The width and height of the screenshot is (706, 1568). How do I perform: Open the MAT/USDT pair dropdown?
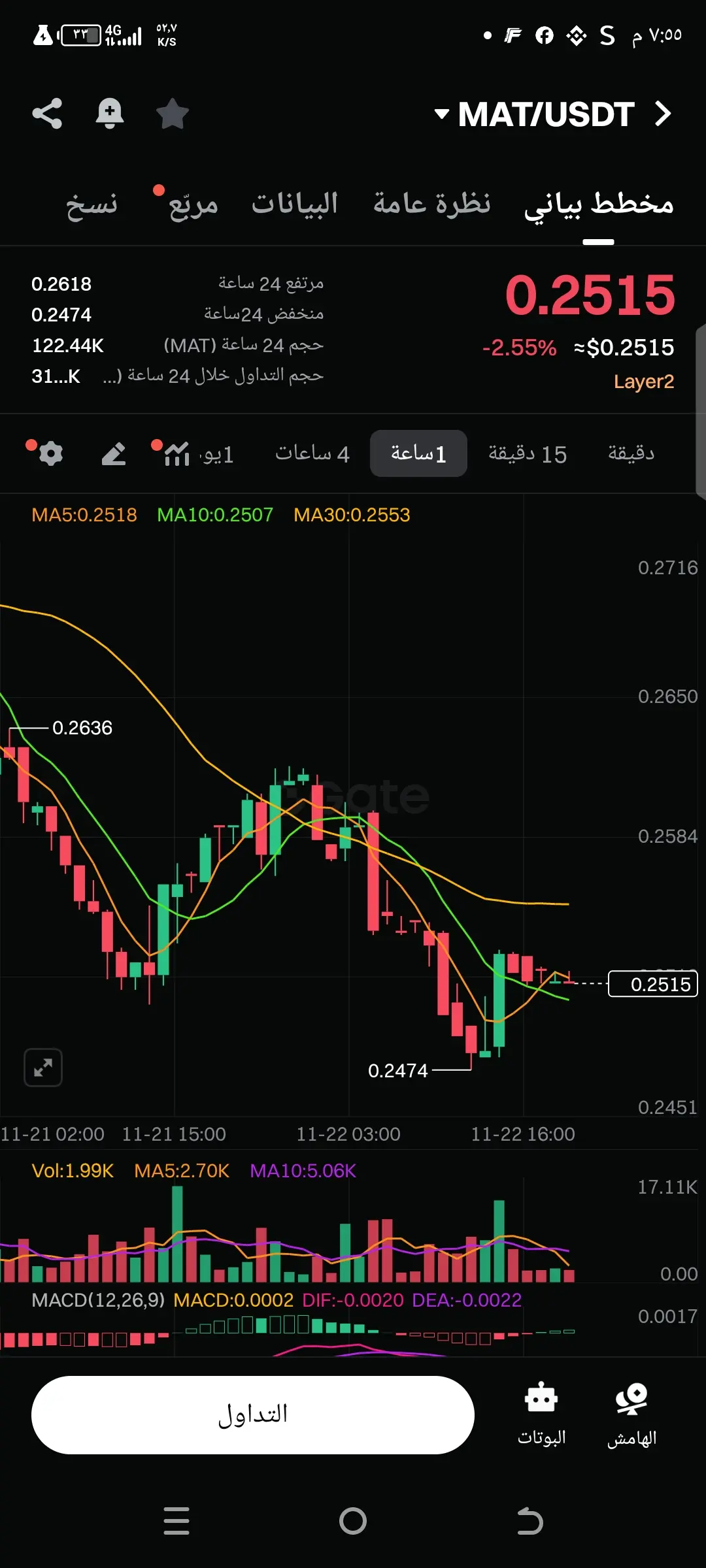pyautogui.click(x=535, y=114)
